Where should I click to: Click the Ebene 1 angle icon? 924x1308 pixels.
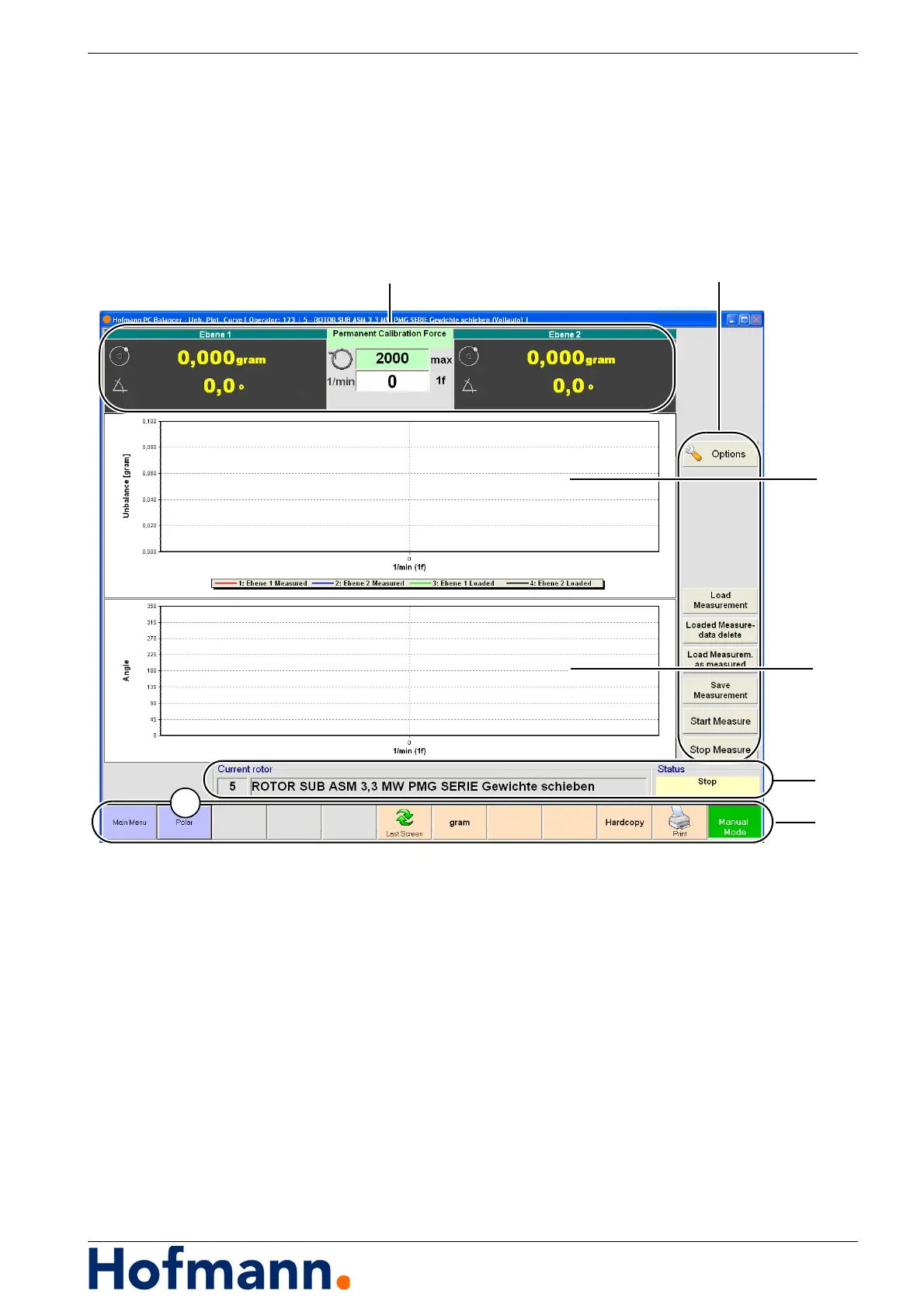point(120,385)
